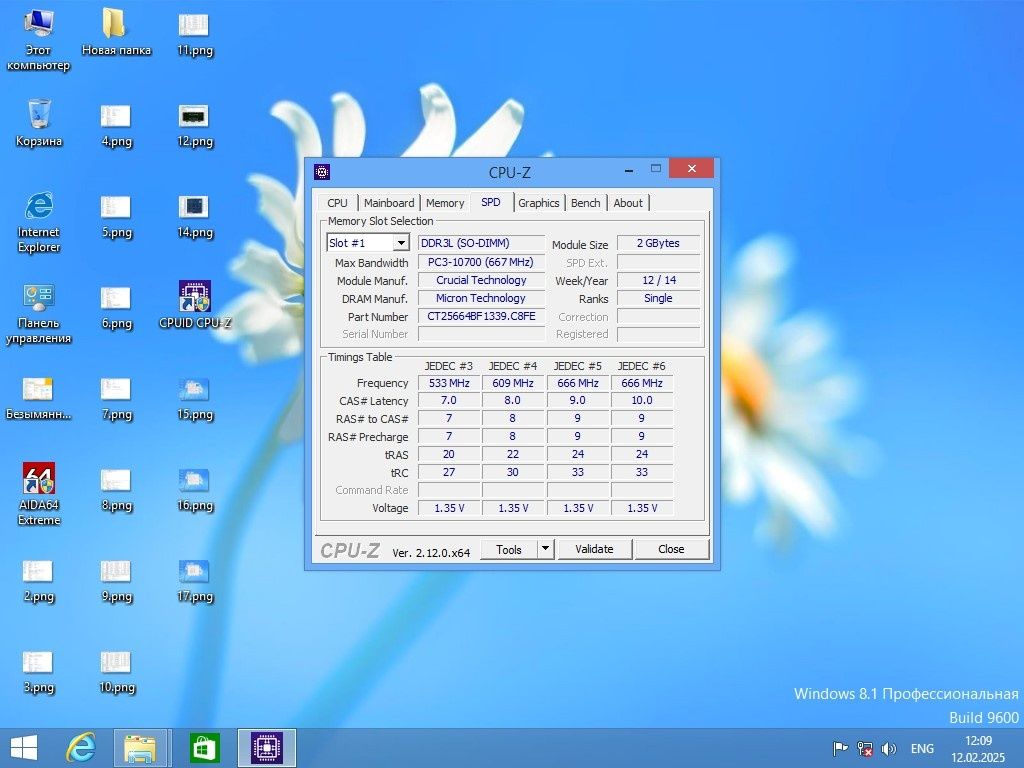Click the ENG input language indicator
This screenshot has height=768, width=1024.
(922, 748)
